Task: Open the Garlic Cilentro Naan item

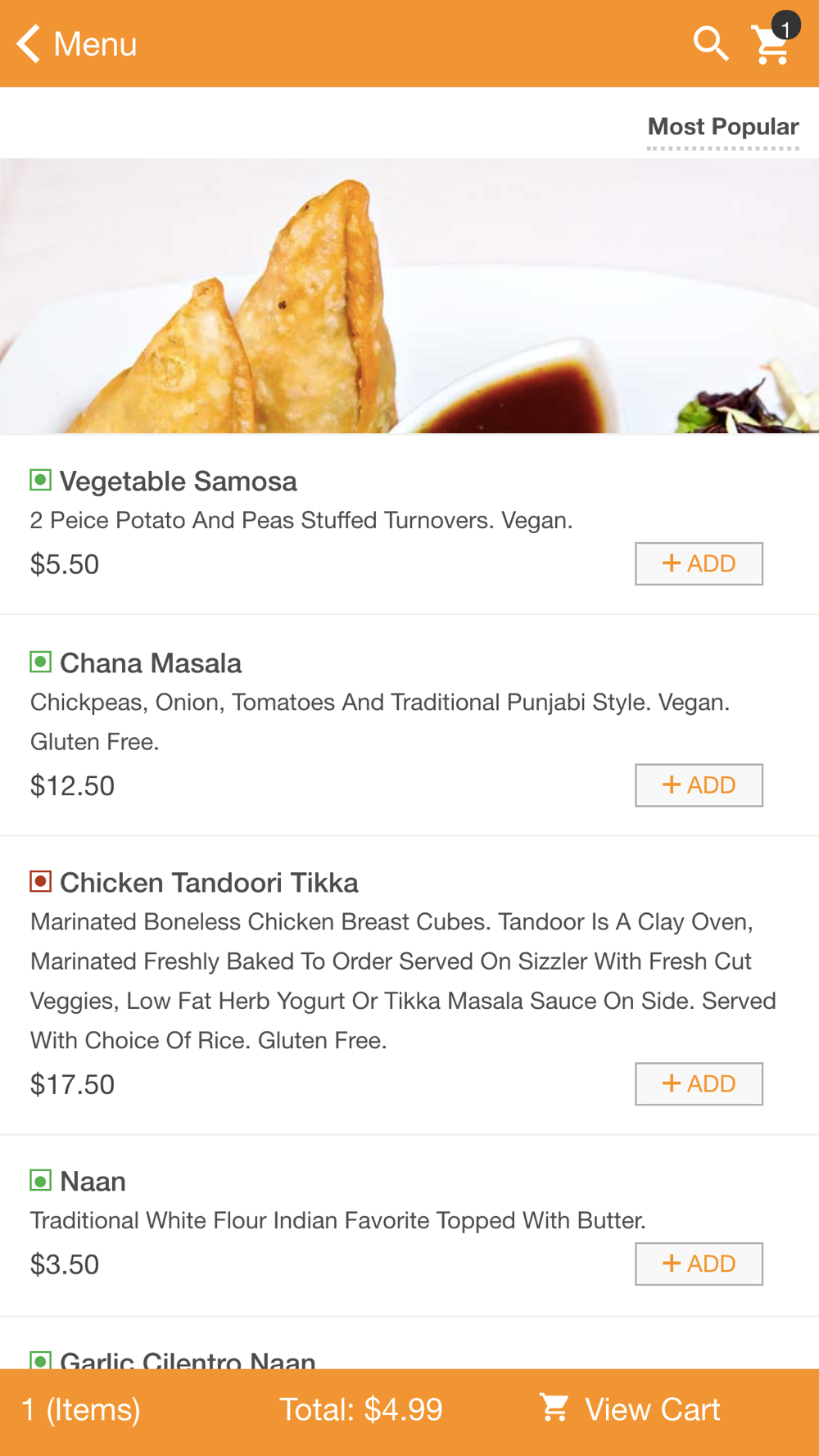Action: pyautogui.click(x=188, y=1359)
